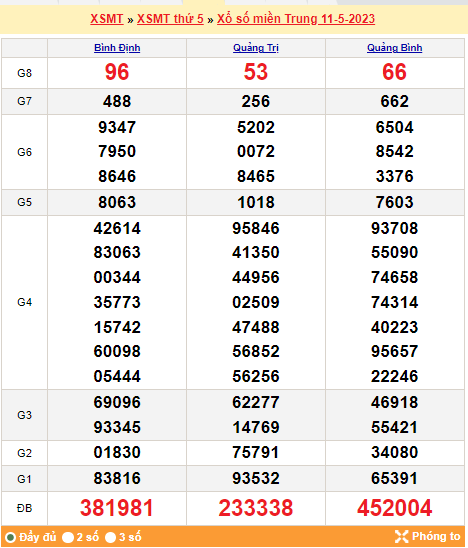Viewport: 468px width, 548px height.
Task: Open the XSMT thứ 5 breadcrumb link
Action: (x=170, y=19)
